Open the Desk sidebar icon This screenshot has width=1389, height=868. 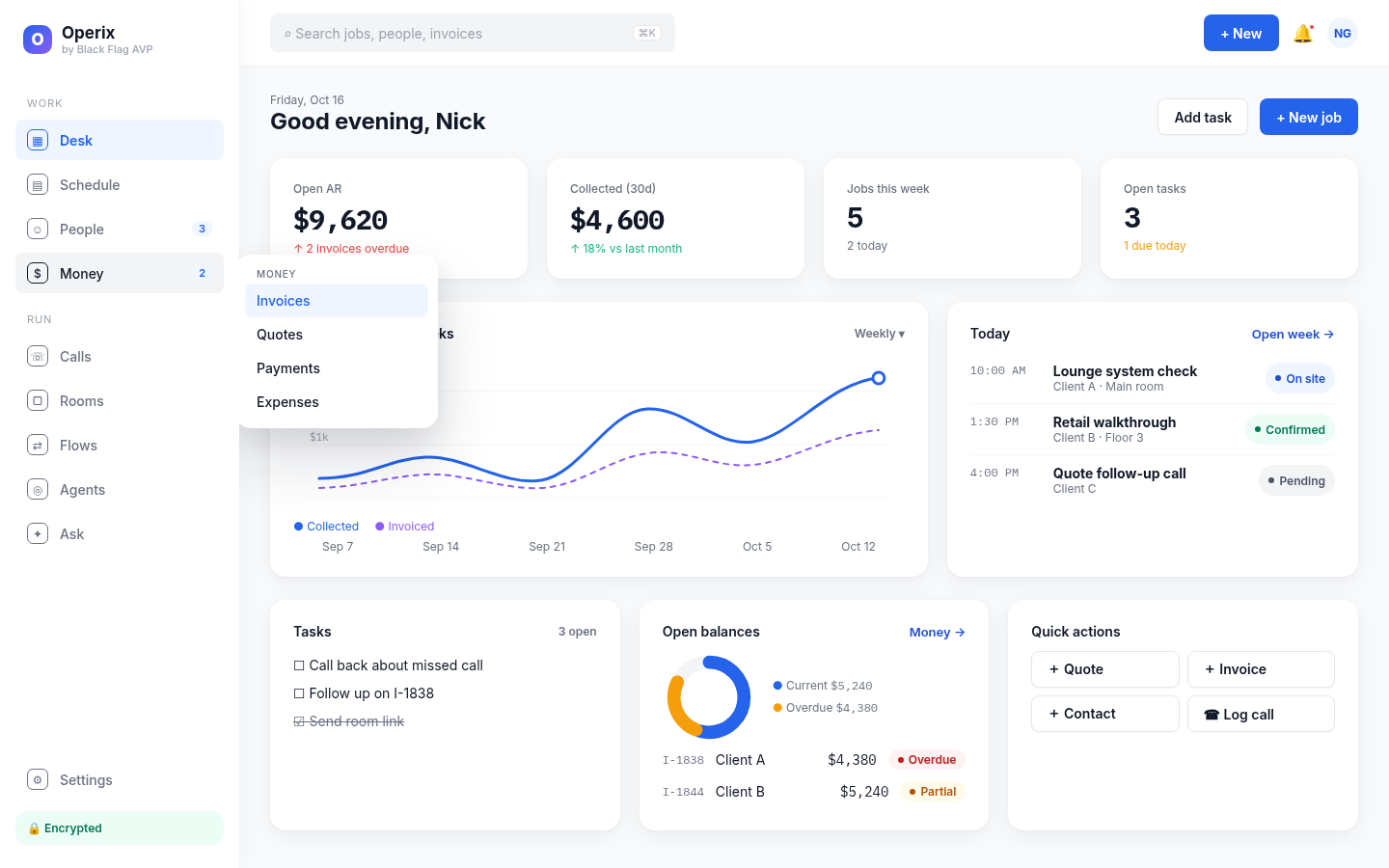[38, 141]
